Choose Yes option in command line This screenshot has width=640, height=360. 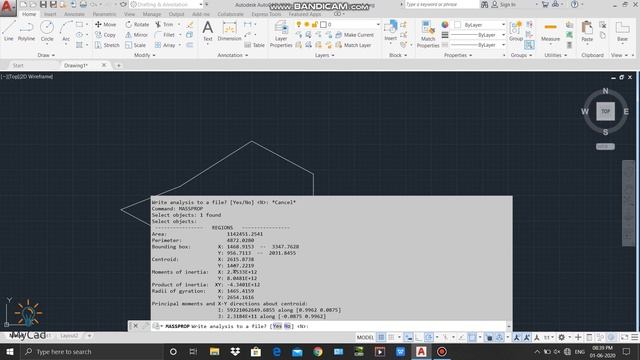pyautogui.click(x=277, y=326)
